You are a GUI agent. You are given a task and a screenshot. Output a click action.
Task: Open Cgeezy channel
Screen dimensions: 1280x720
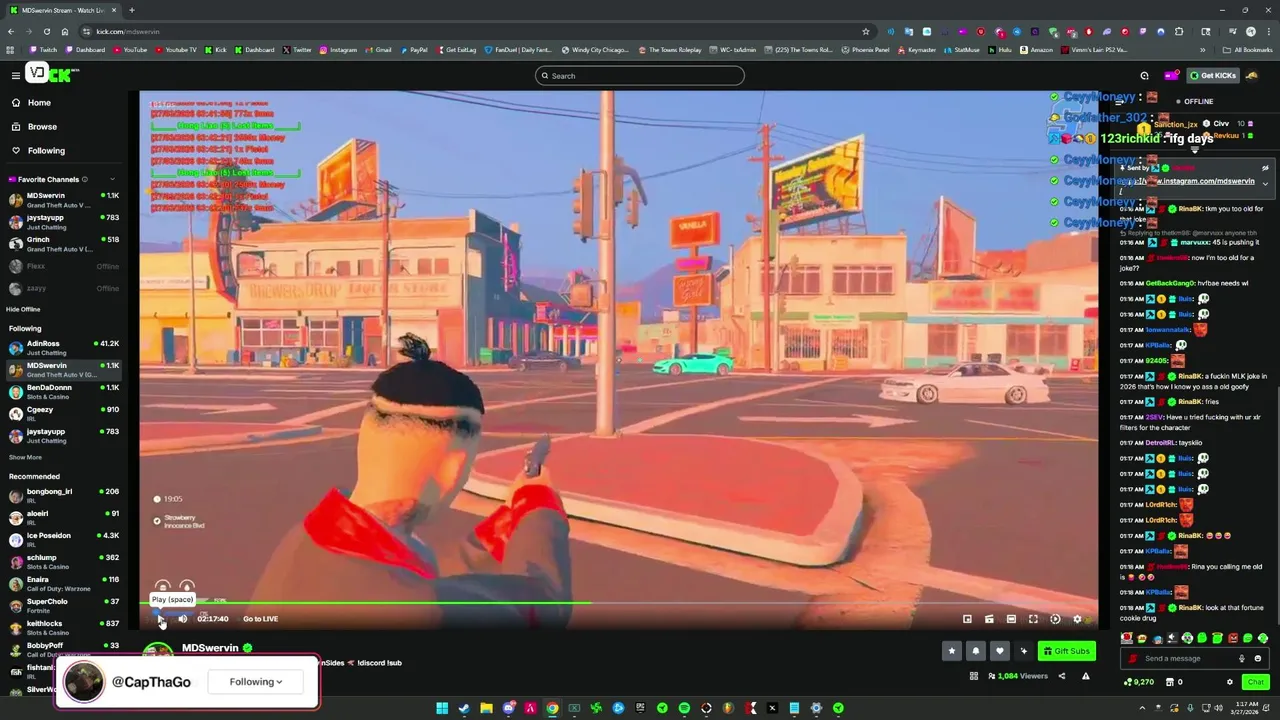click(x=63, y=414)
